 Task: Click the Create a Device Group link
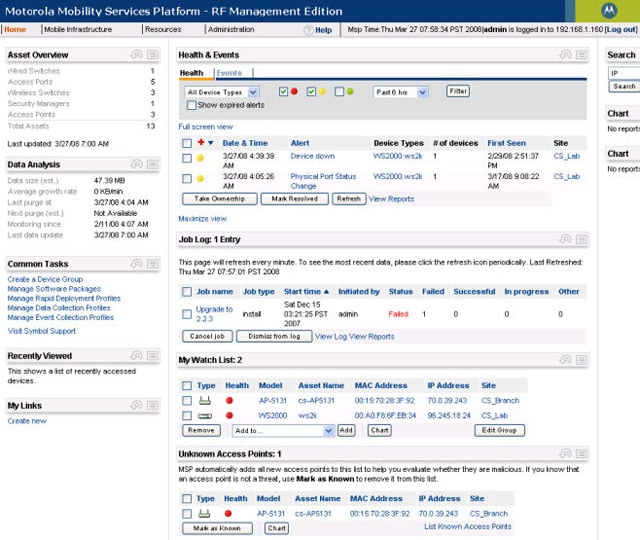45,279
